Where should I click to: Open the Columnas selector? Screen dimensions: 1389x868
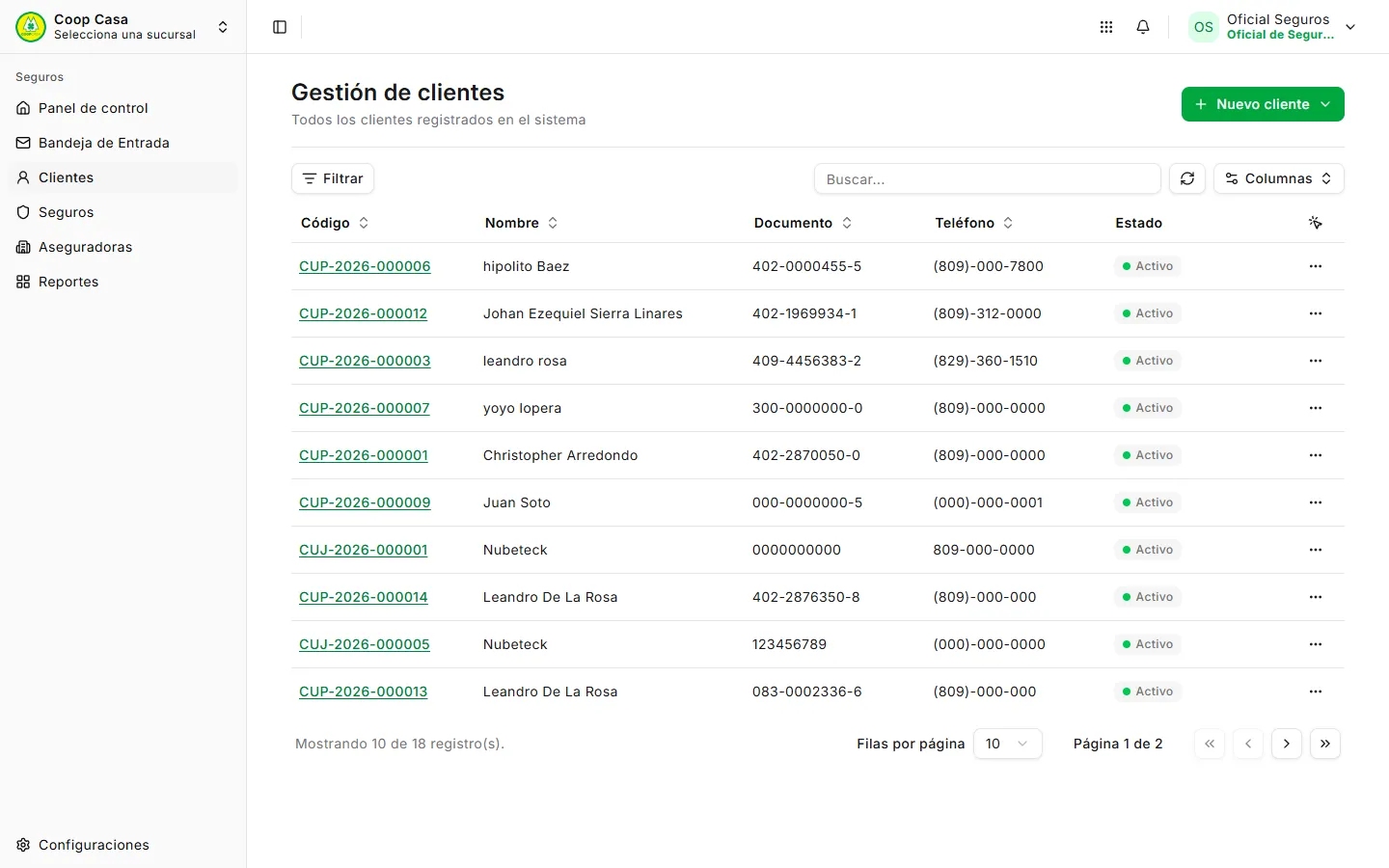(1278, 178)
